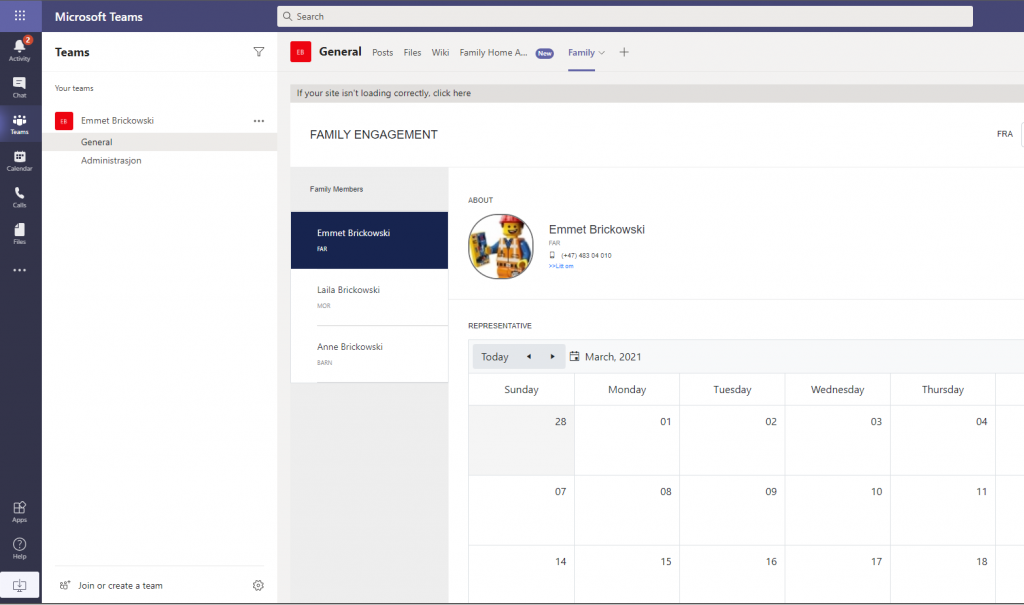Select the Teams icon in sidebar
The height and width of the screenshot is (605, 1024).
pos(20,124)
